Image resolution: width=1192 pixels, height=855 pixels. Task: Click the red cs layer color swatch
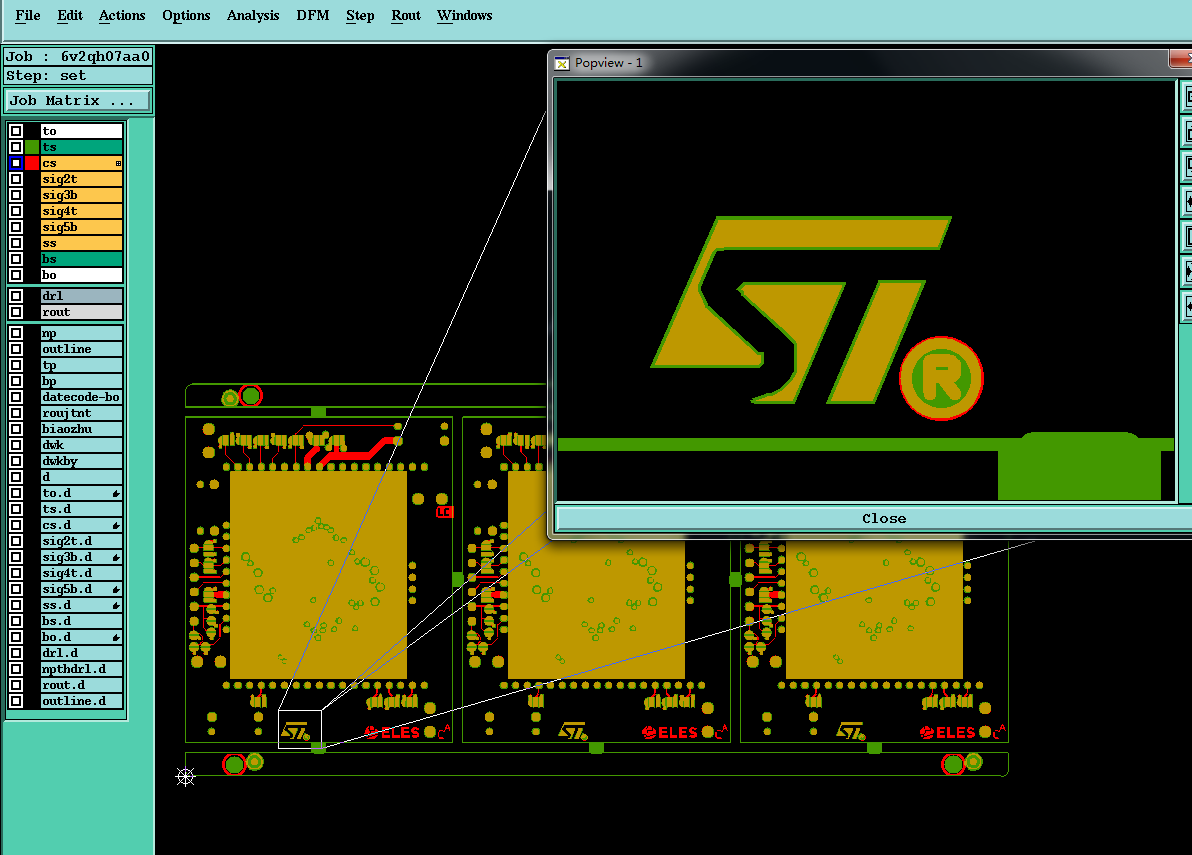point(32,163)
